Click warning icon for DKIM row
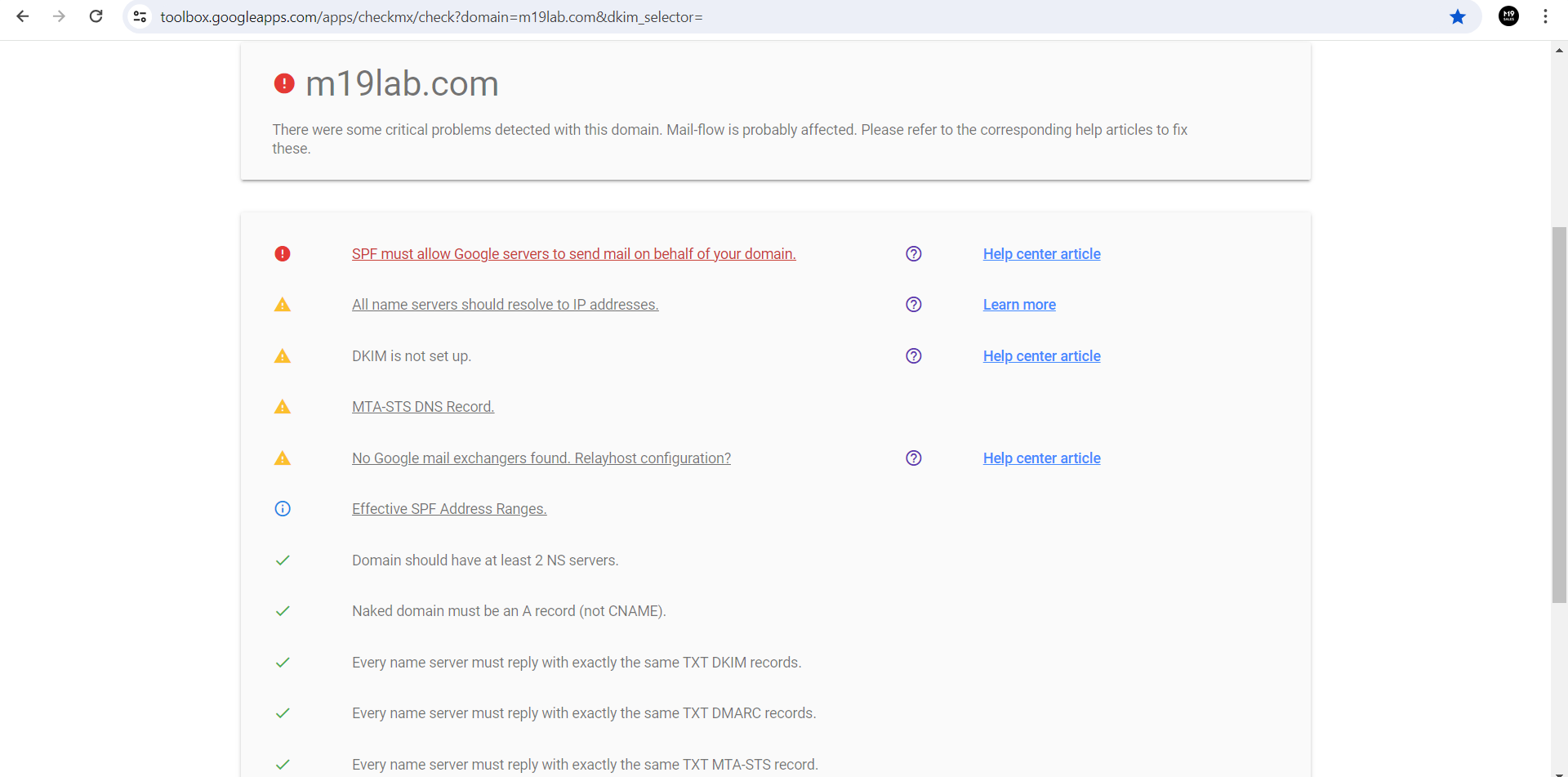This screenshot has width=1568, height=777. [283, 356]
